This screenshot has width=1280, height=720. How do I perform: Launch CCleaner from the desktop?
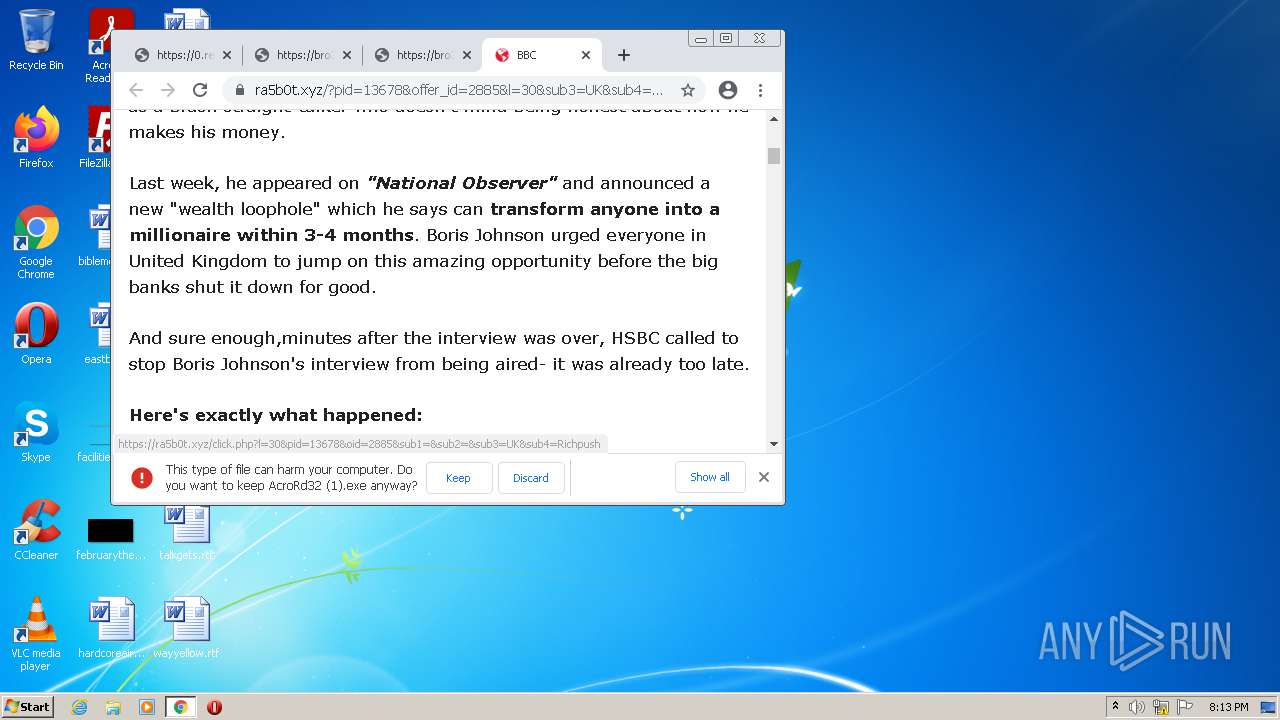pyautogui.click(x=36, y=530)
